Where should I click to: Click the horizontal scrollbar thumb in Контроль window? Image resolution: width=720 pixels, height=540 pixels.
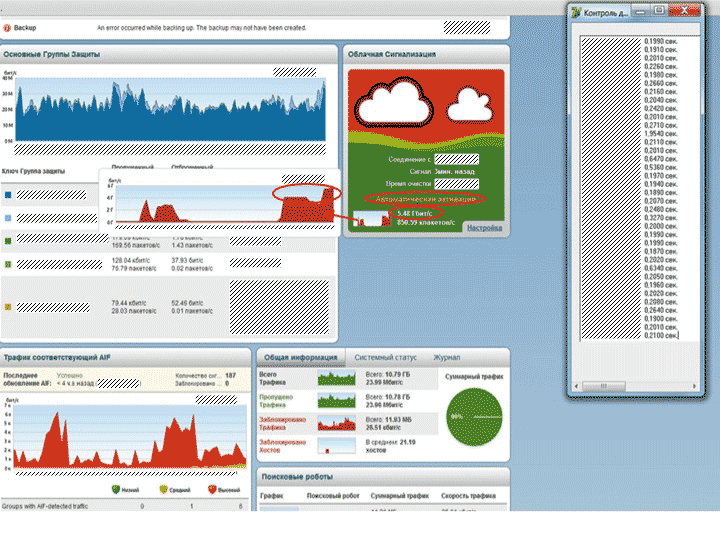pyautogui.click(x=603, y=386)
